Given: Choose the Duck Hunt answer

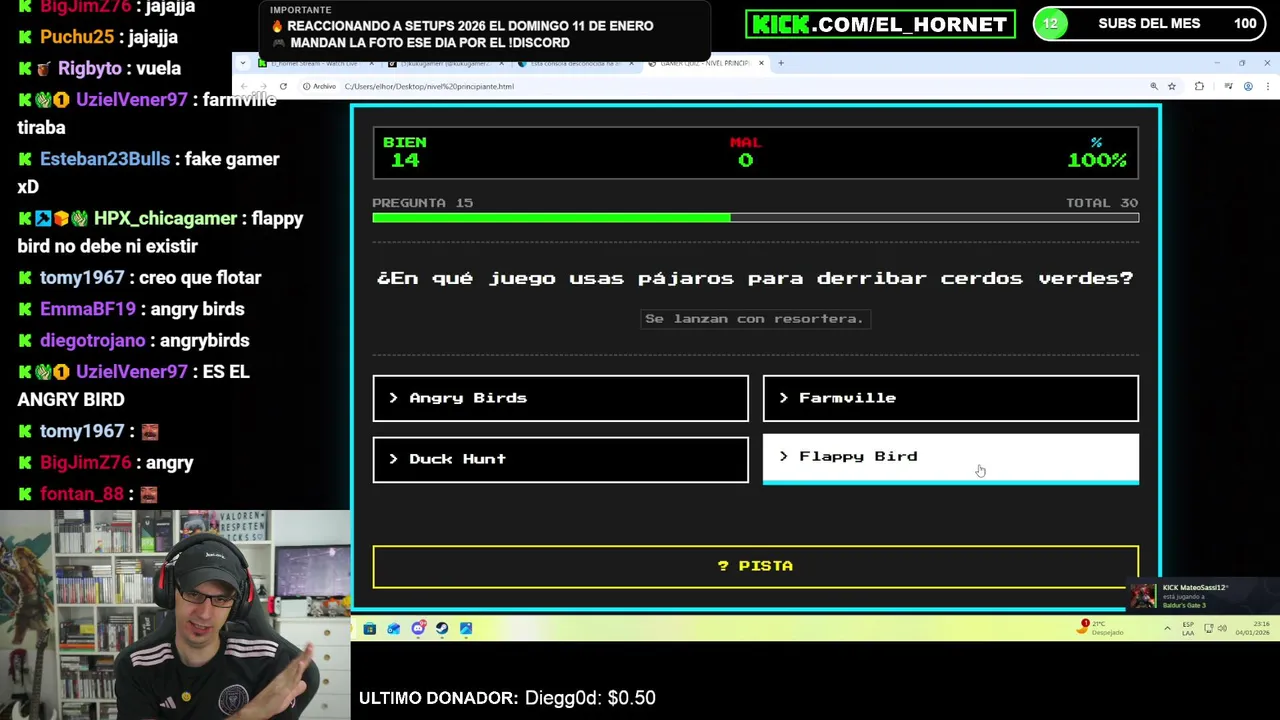Looking at the screenshot, I should [x=560, y=459].
